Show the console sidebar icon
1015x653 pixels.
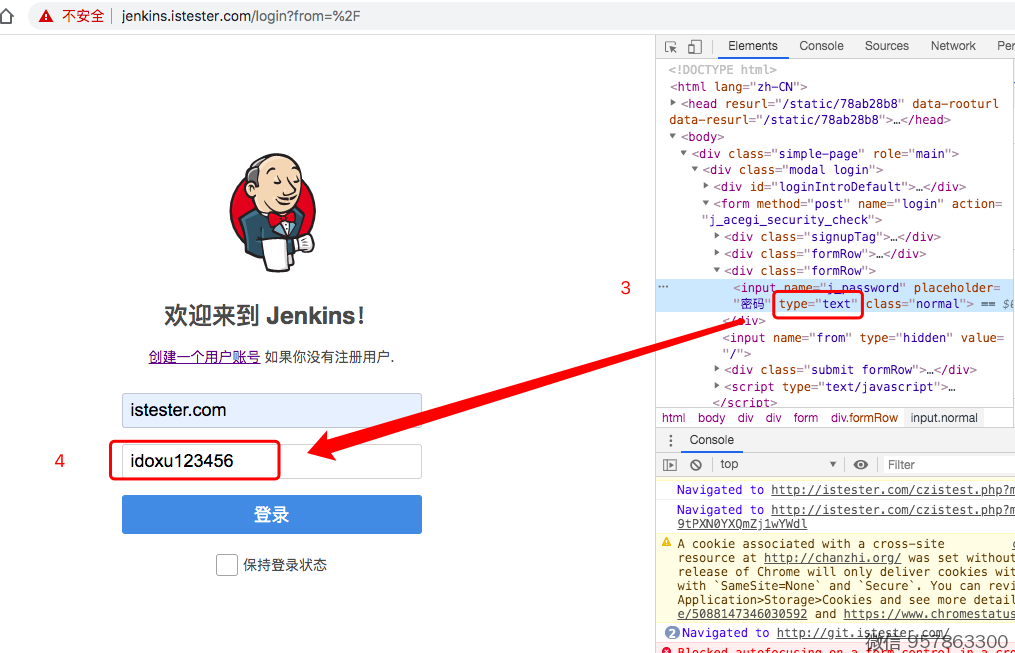670,464
